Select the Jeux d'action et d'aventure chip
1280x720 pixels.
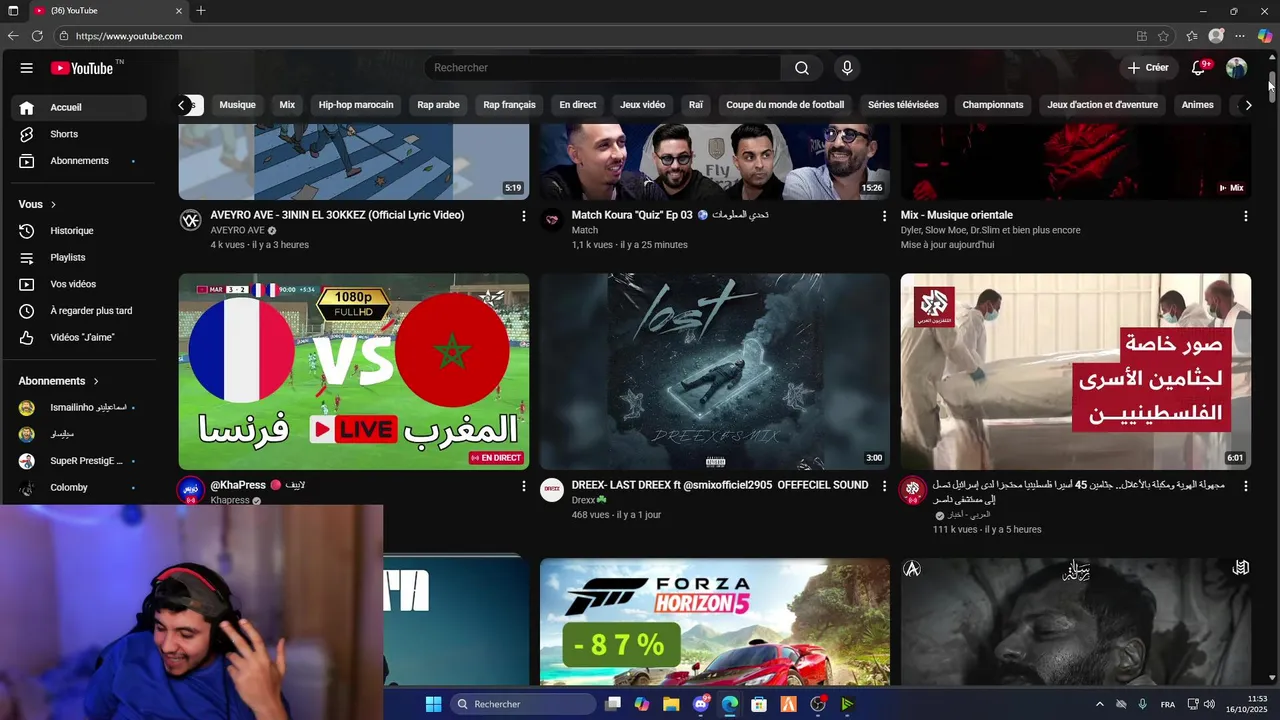(1102, 105)
